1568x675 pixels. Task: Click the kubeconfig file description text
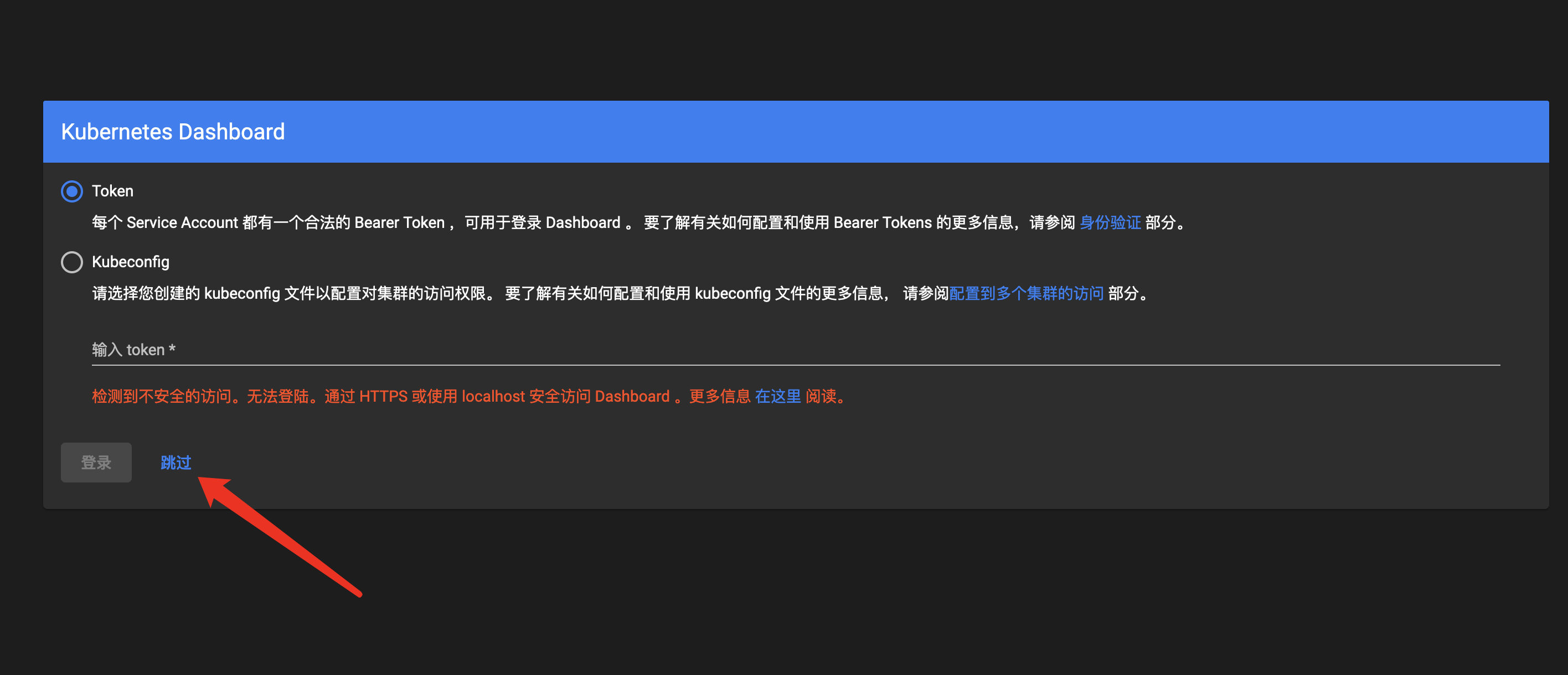tap(621, 294)
